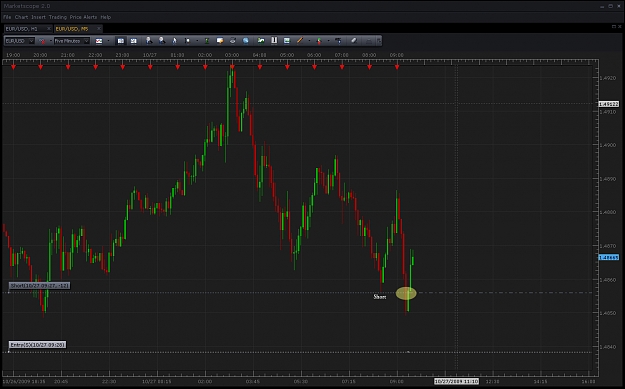Close the EUR/USD, H1 chart tab
Viewport: 625px width, 389px height.
click(49, 29)
